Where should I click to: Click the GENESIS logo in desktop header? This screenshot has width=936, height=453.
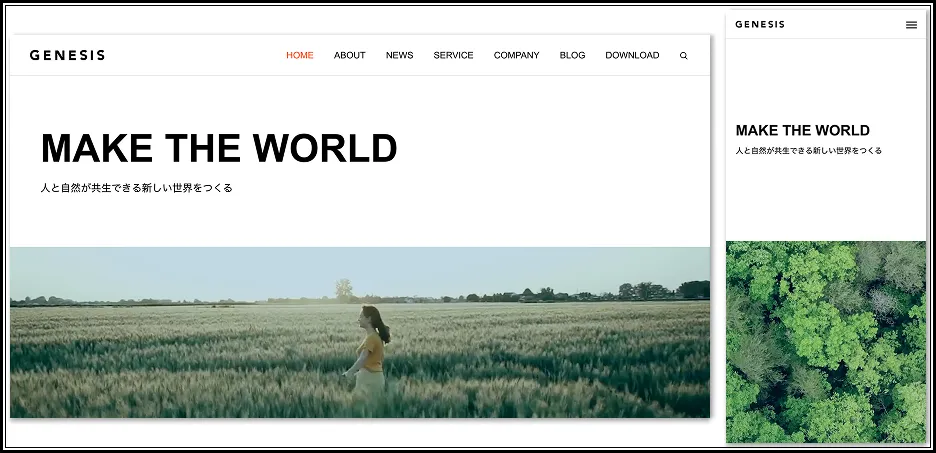pos(67,56)
